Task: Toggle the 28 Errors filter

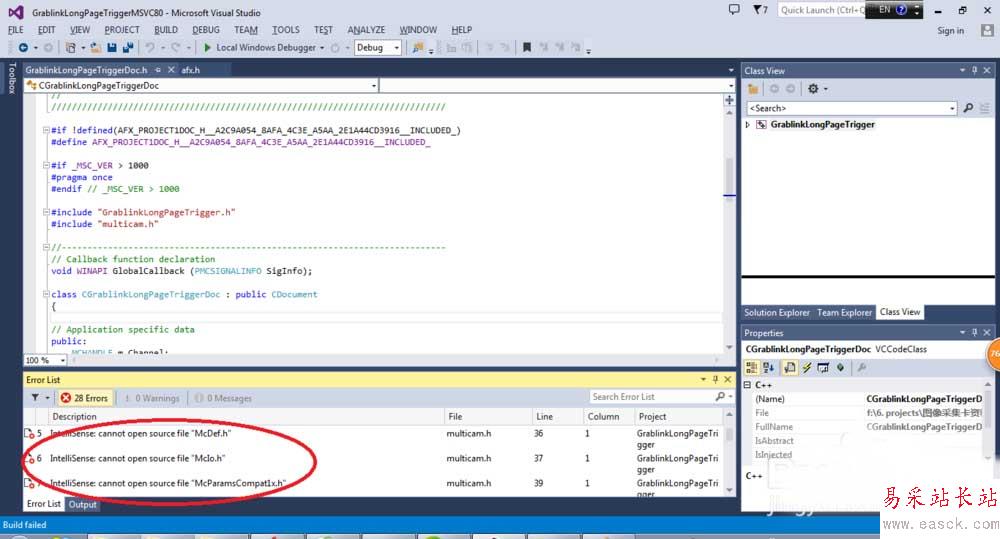Action: [x=83, y=398]
